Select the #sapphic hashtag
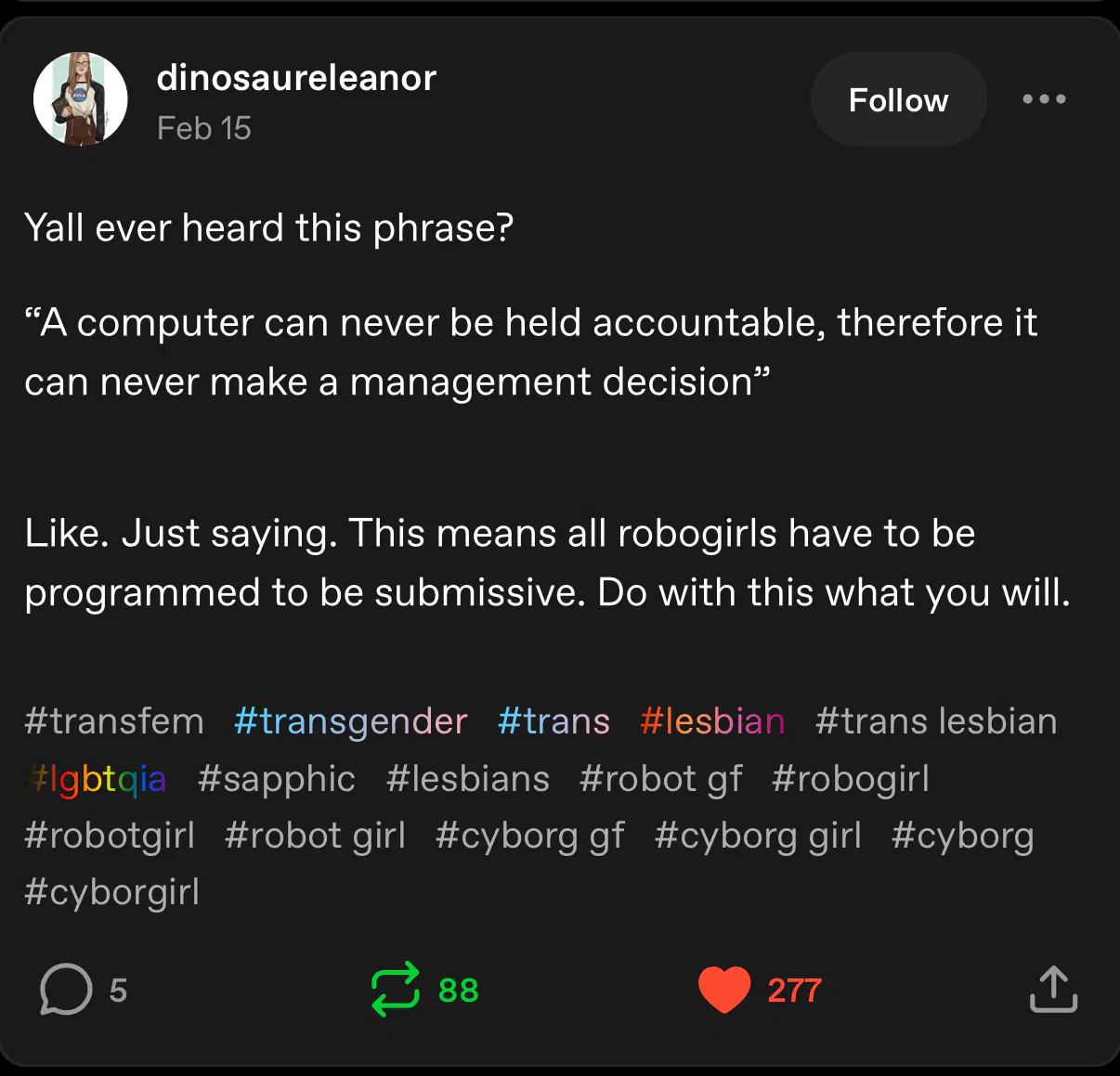This screenshot has height=1076, width=1120. 276,779
